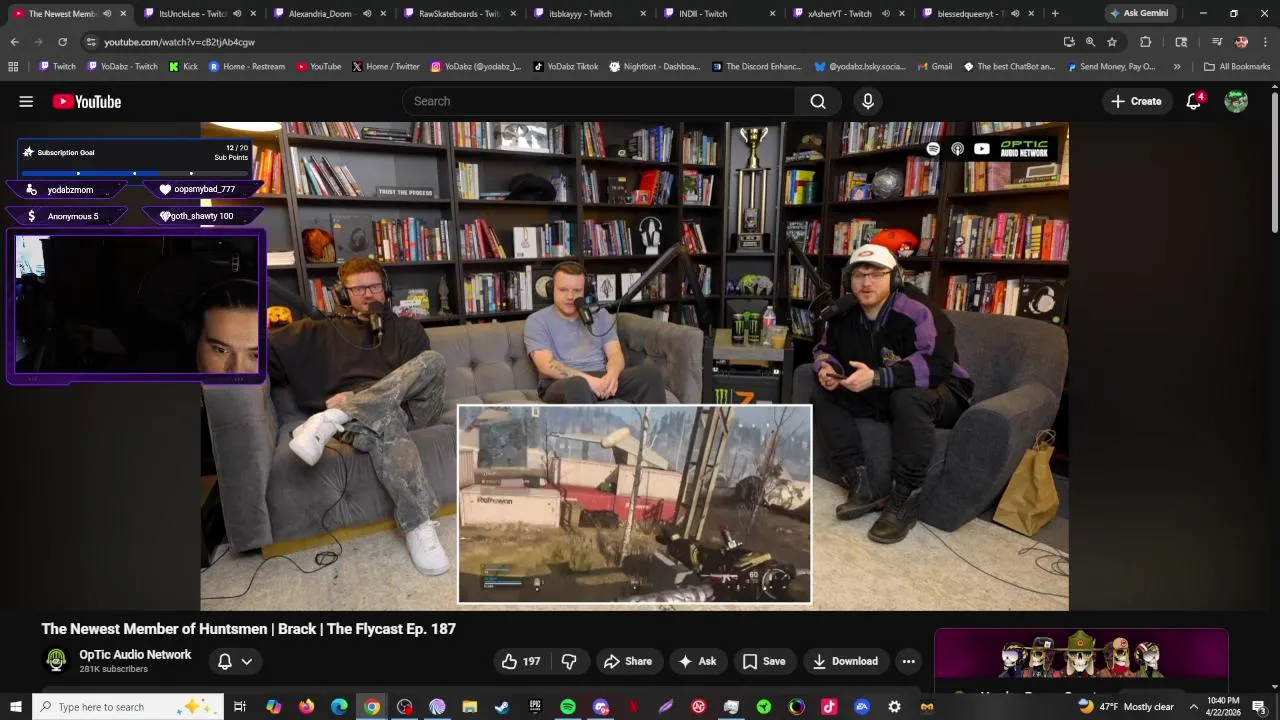Open All Bookmarks folder
Image resolution: width=1280 pixels, height=720 pixels.
point(1237,67)
